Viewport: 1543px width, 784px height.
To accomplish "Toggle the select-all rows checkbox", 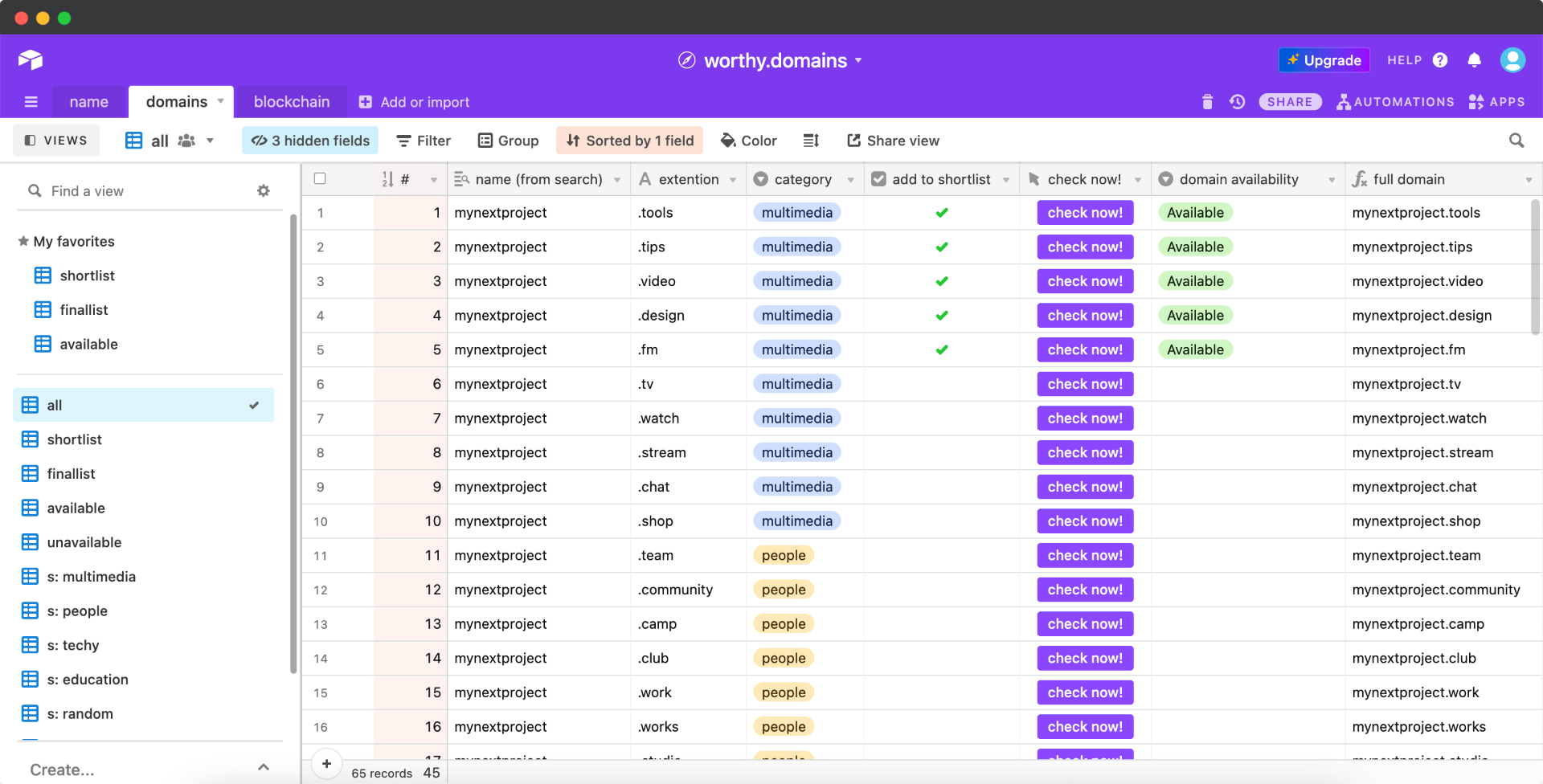I will [320, 179].
